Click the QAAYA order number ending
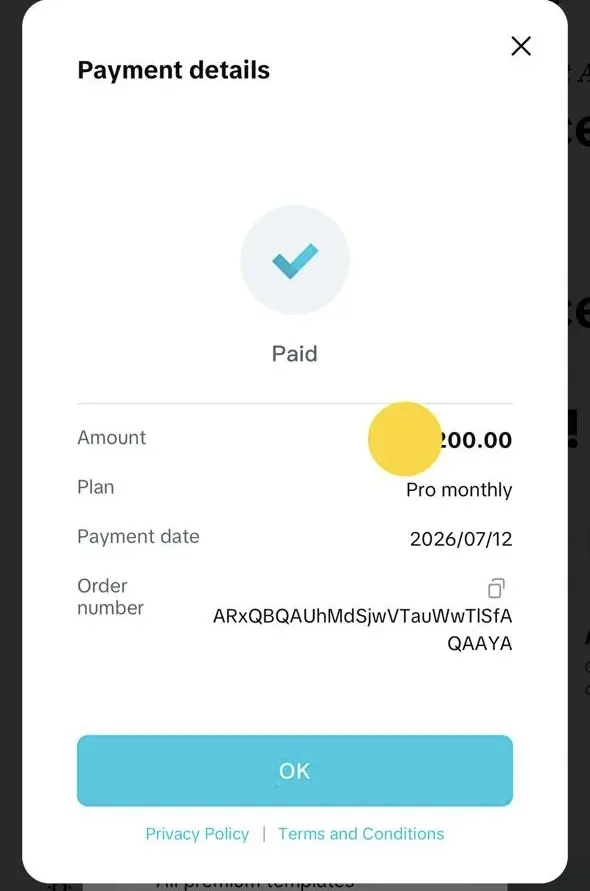This screenshot has width=590, height=891. (480, 643)
